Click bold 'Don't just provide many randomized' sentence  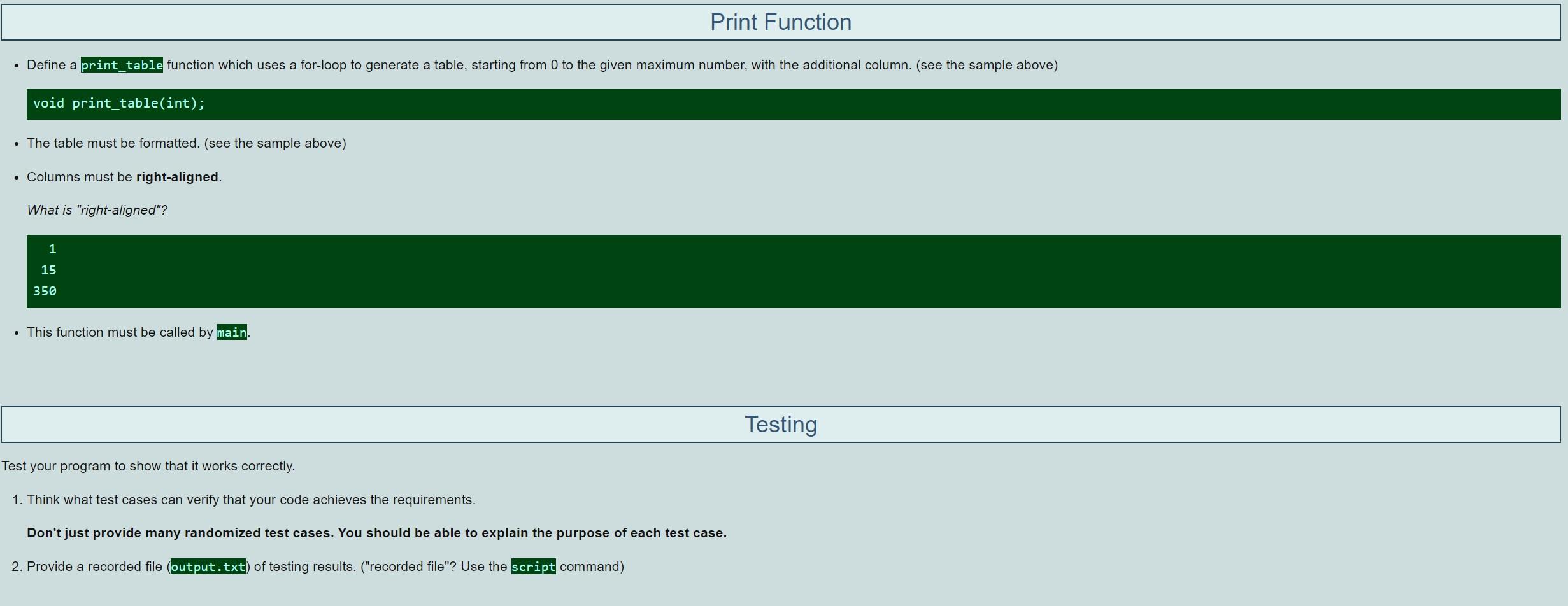coord(376,533)
